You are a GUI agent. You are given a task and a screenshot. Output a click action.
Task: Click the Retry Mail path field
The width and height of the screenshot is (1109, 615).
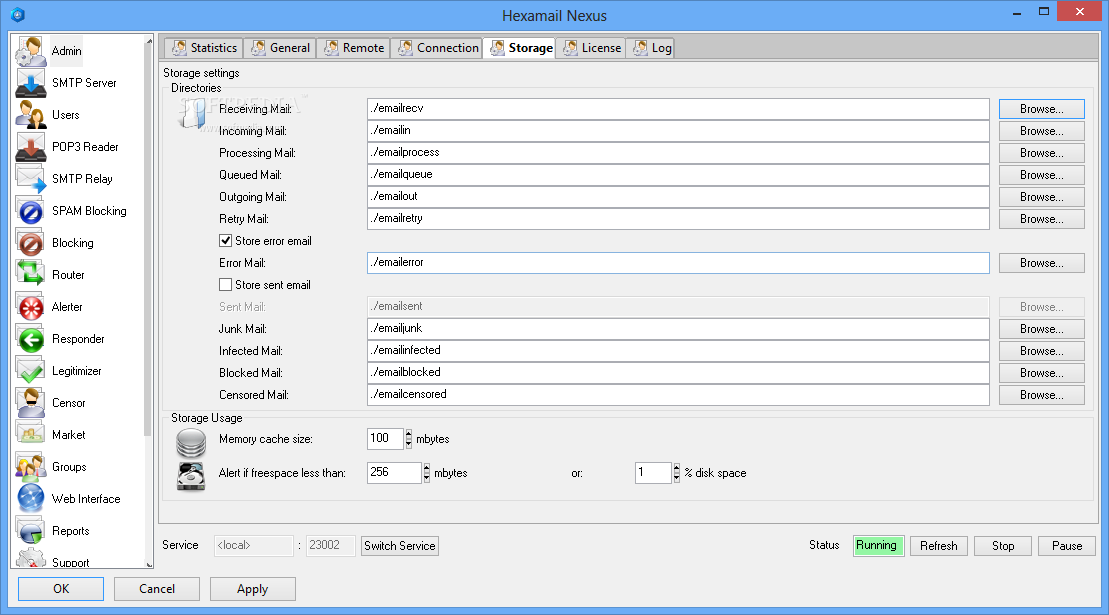coord(678,218)
